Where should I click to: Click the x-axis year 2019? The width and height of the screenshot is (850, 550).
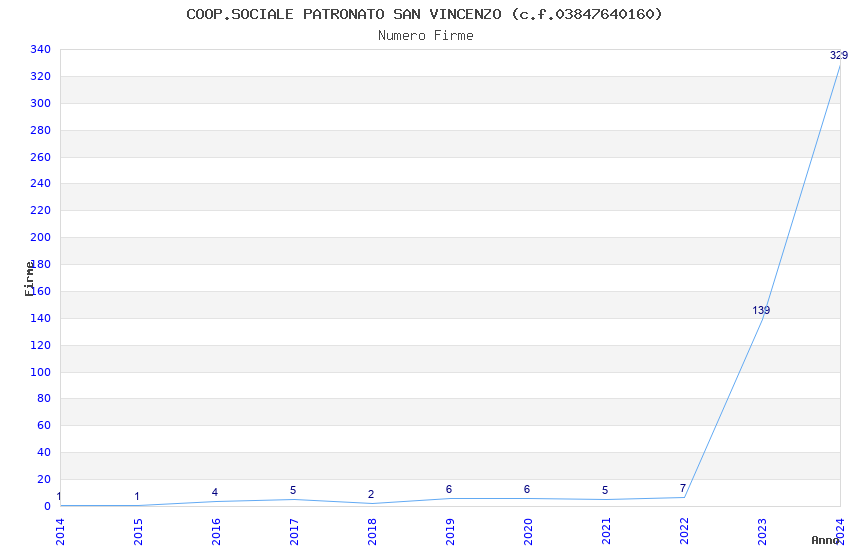pos(450,531)
